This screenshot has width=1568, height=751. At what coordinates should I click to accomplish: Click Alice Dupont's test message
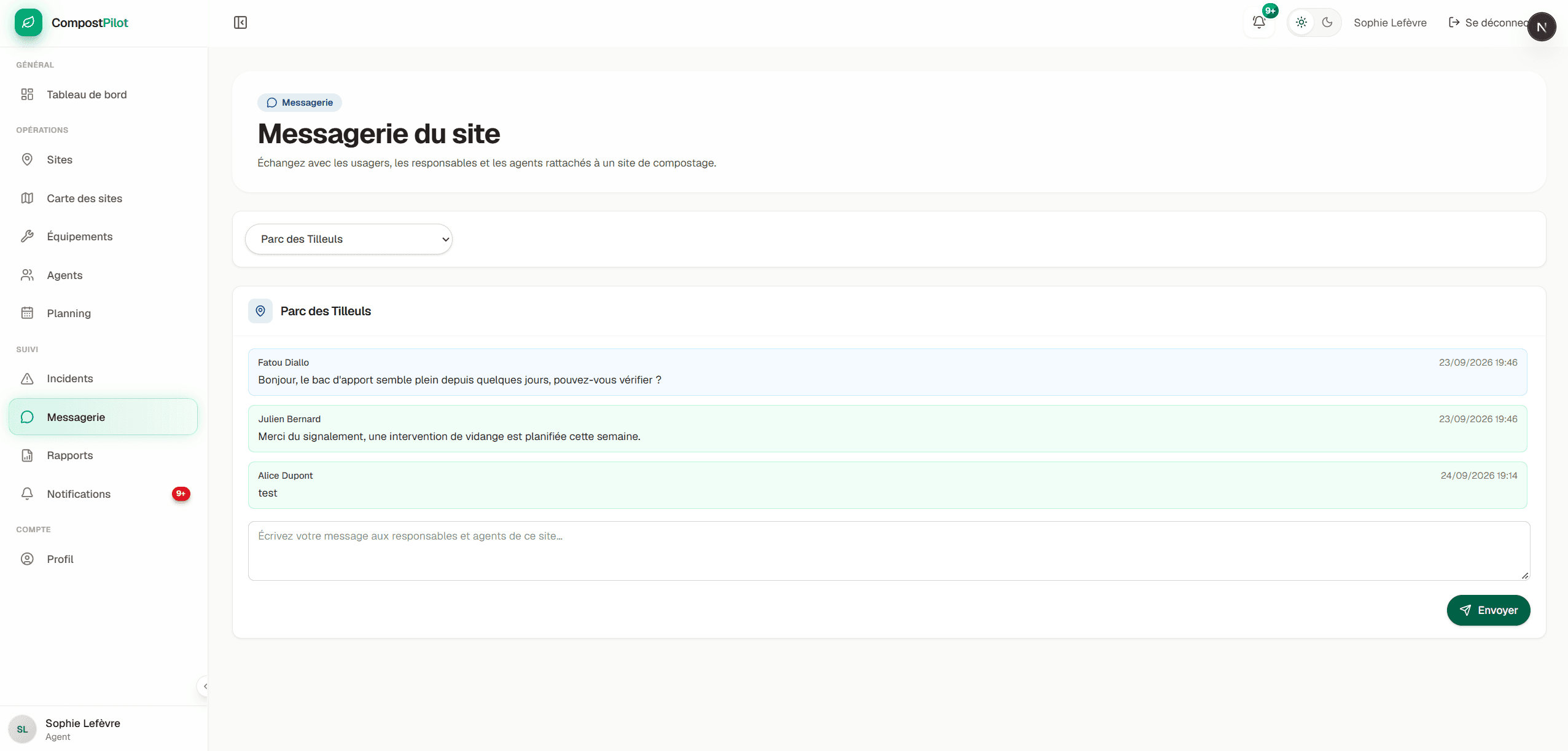(x=268, y=493)
